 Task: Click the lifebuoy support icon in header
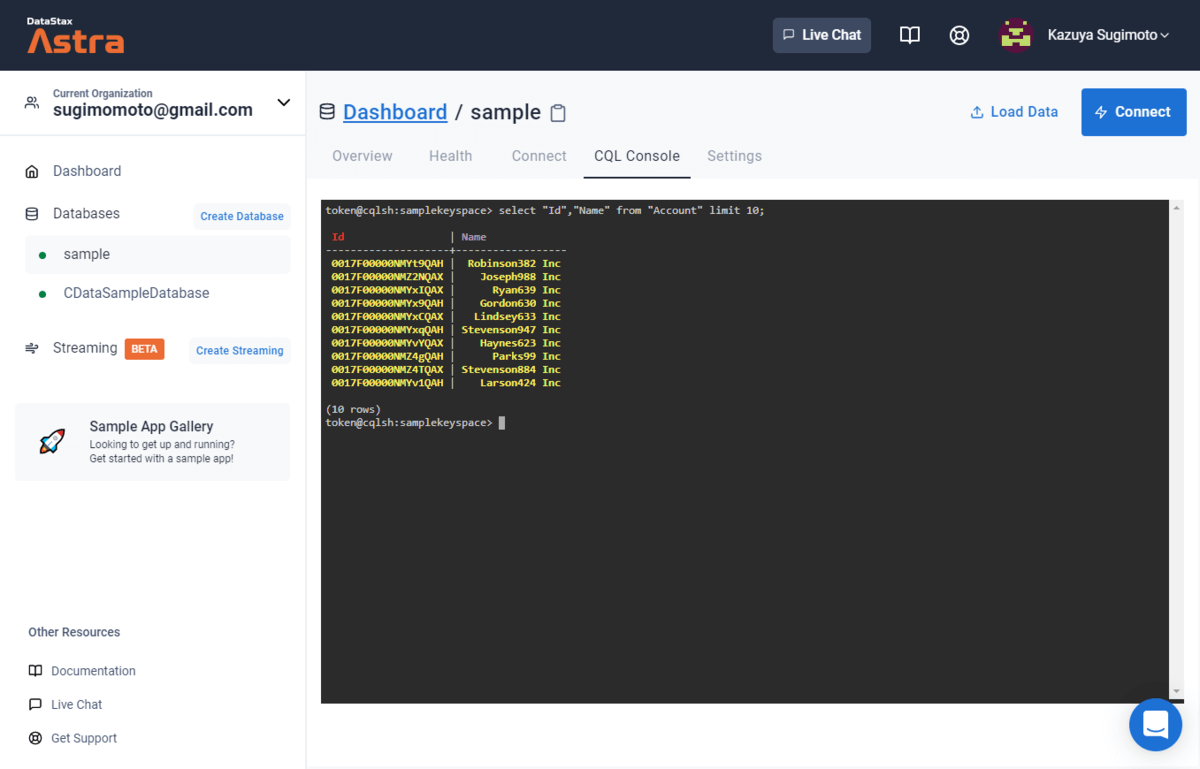point(959,35)
